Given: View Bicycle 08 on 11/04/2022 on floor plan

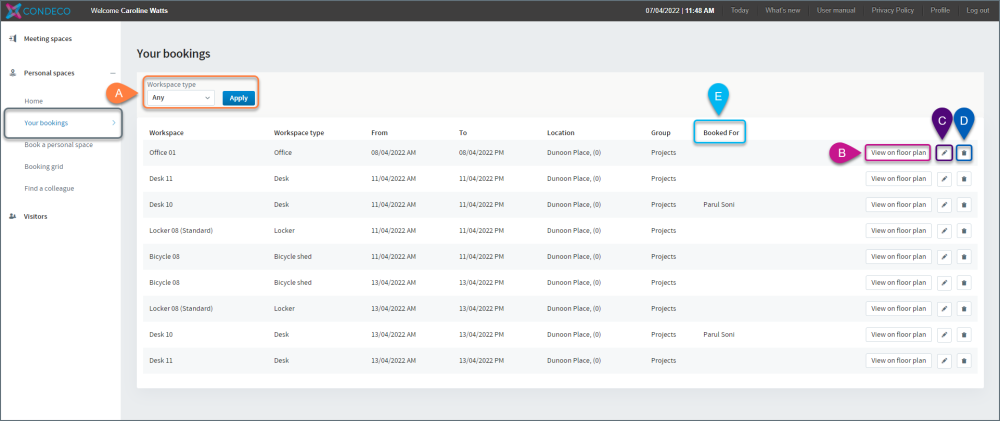Looking at the screenshot, I should coord(899,256).
